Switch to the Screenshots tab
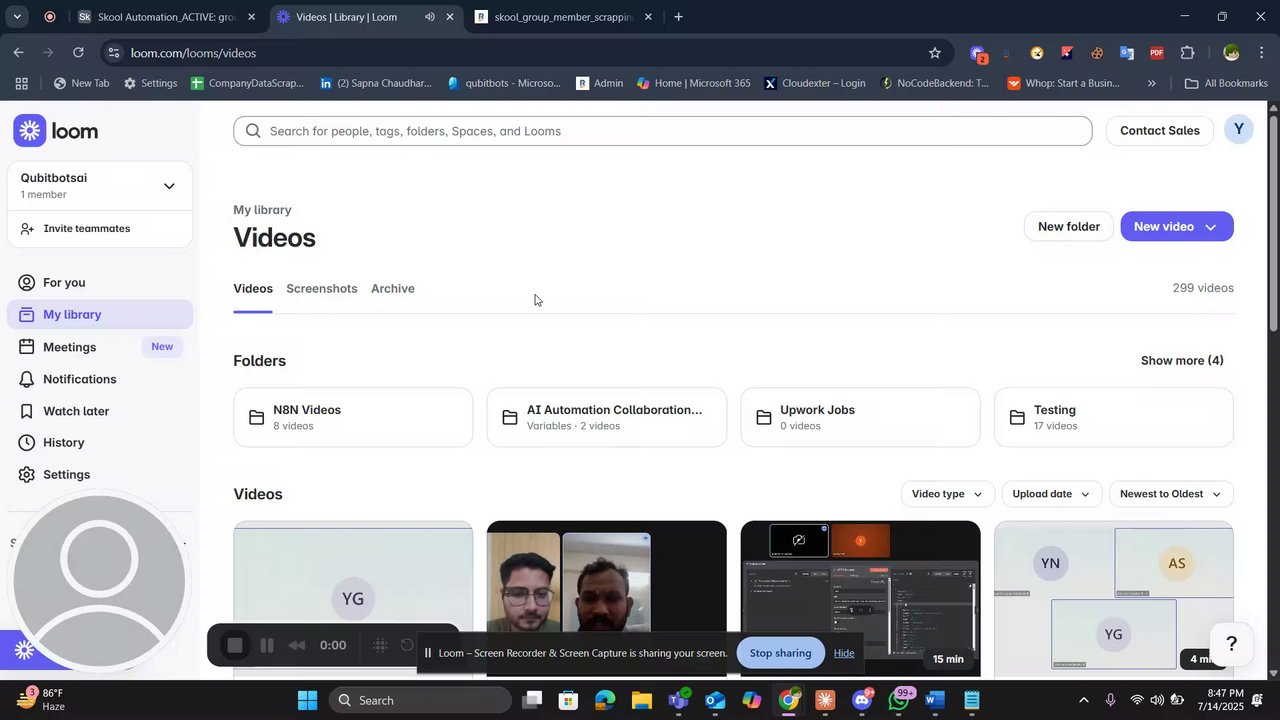This screenshot has height=720, width=1280. click(x=322, y=289)
